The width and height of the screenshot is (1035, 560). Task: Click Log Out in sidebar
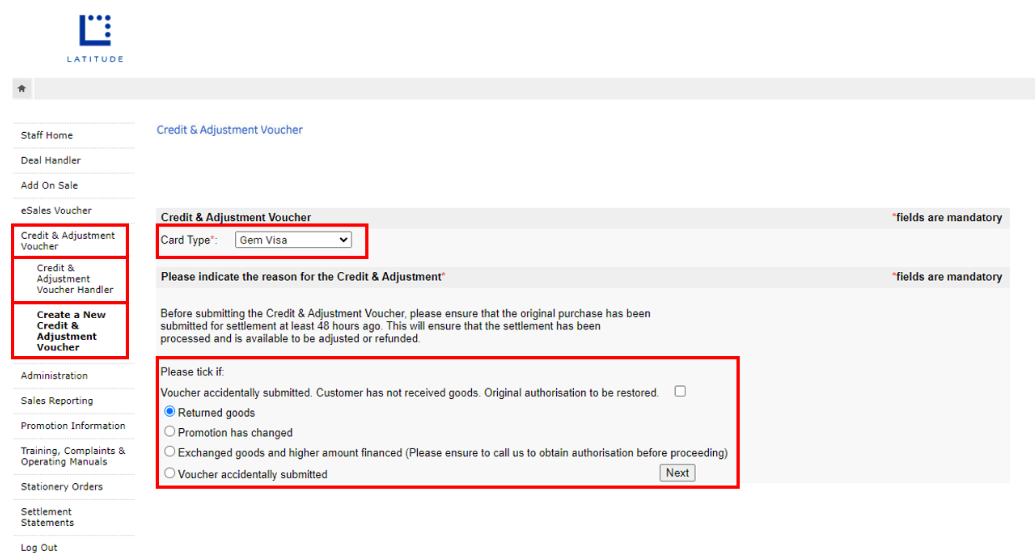(x=39, y=547)
